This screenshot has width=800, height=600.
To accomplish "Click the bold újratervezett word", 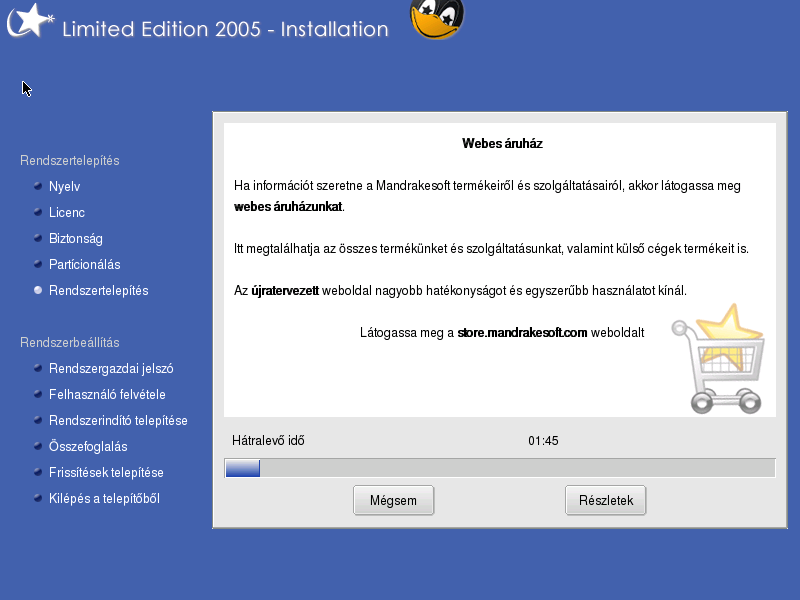I will click(285, 291).
